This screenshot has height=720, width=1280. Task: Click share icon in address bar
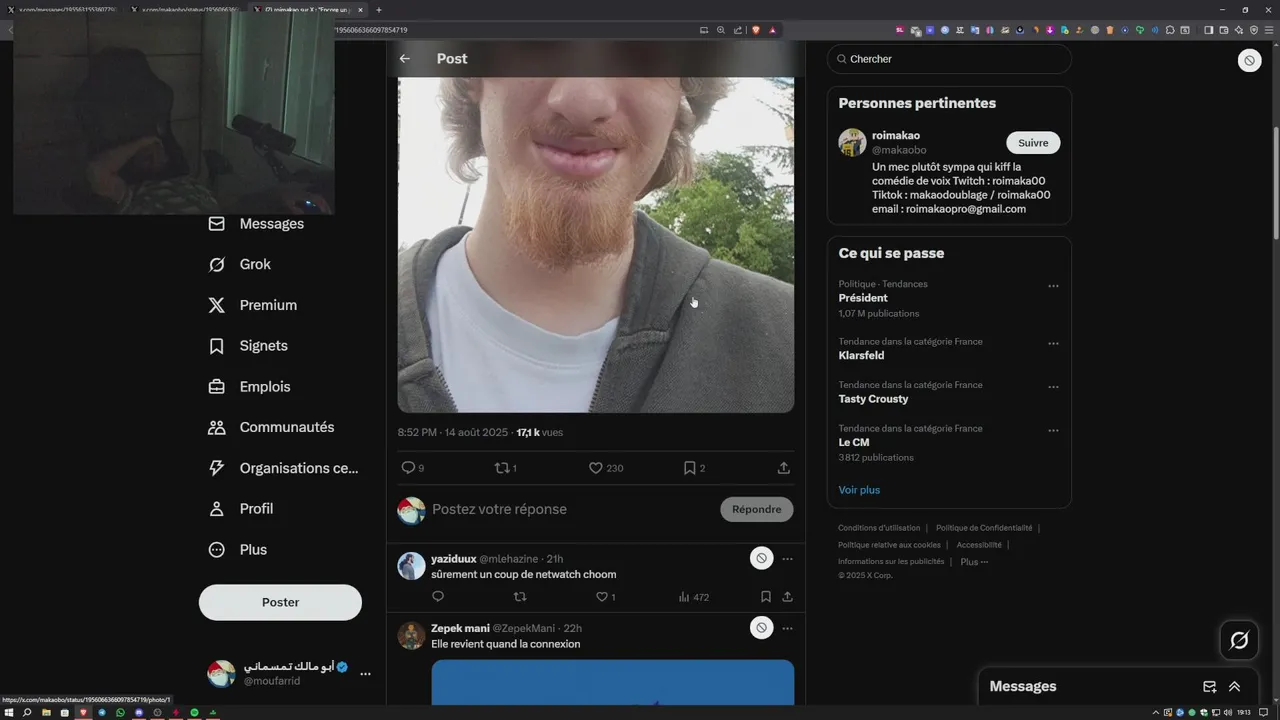point(738,30)
